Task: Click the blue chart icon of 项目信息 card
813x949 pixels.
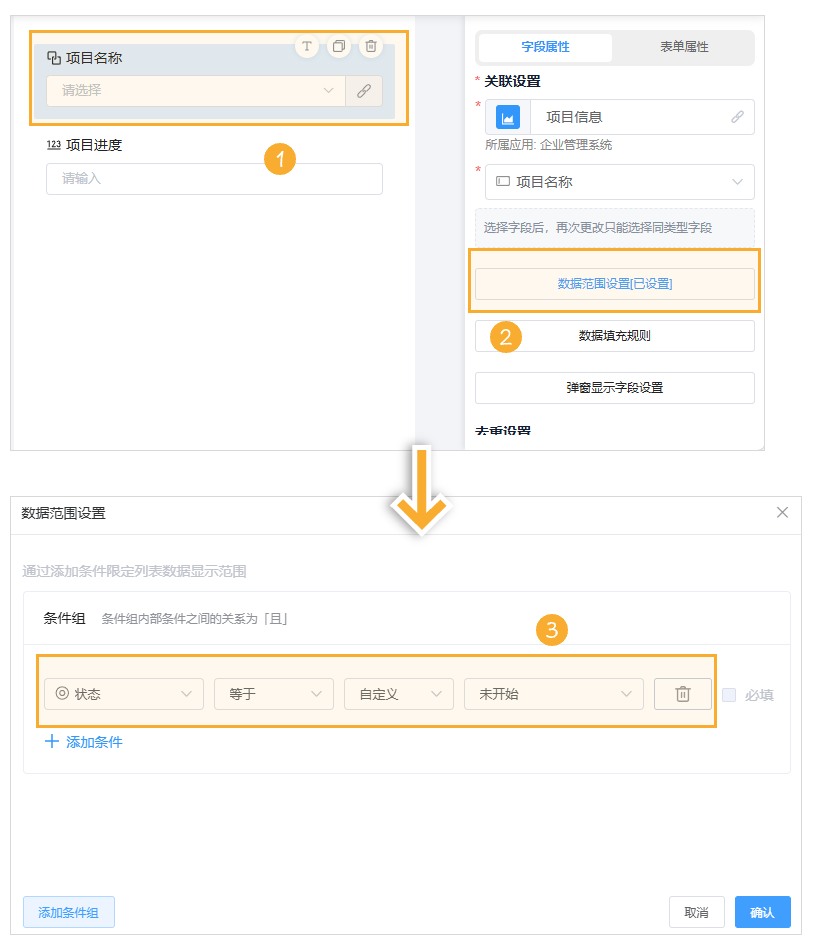Action: (x=507, y=117)
